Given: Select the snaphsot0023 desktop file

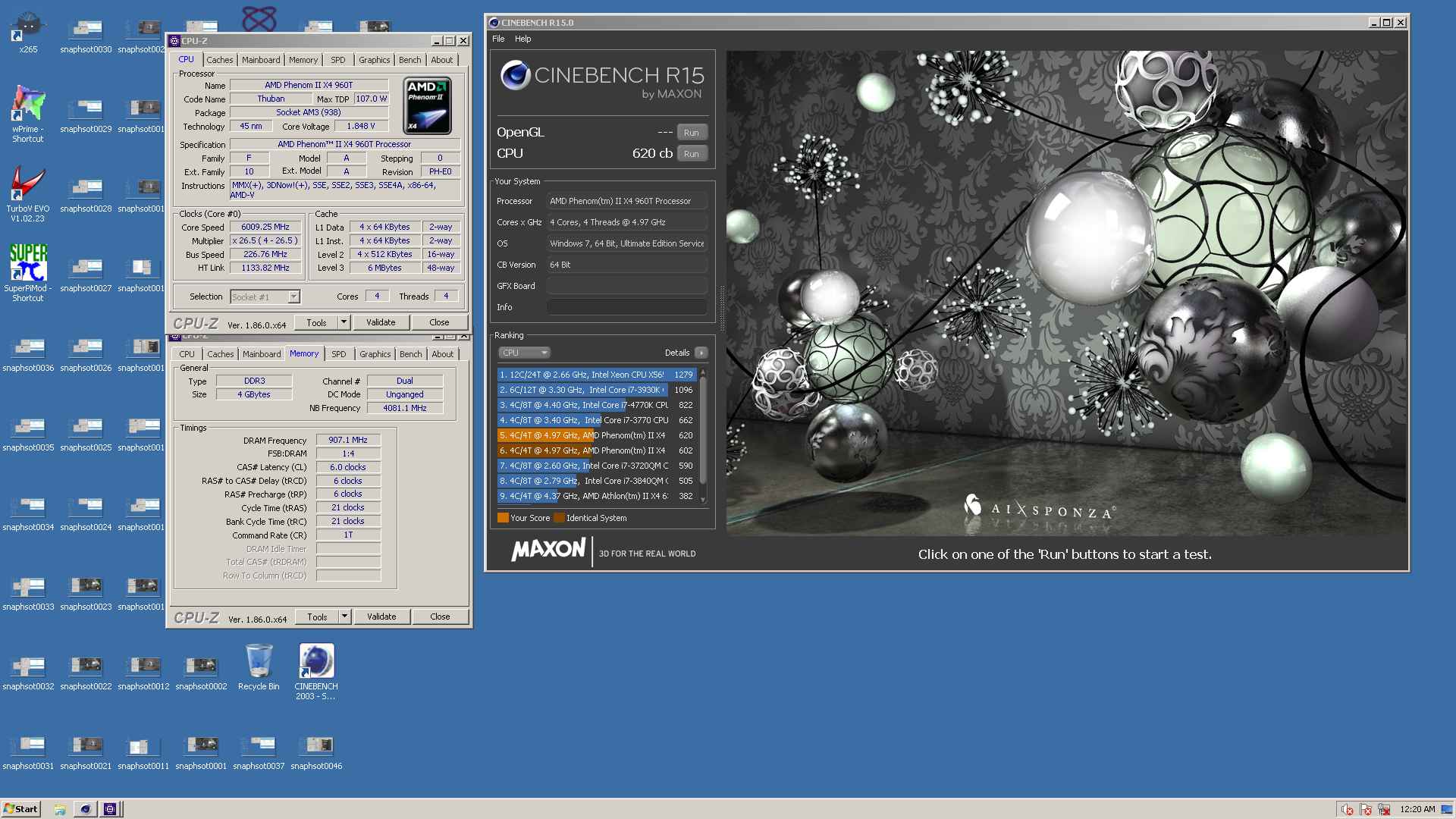Looking at the screenshot, I should point(86,593).
